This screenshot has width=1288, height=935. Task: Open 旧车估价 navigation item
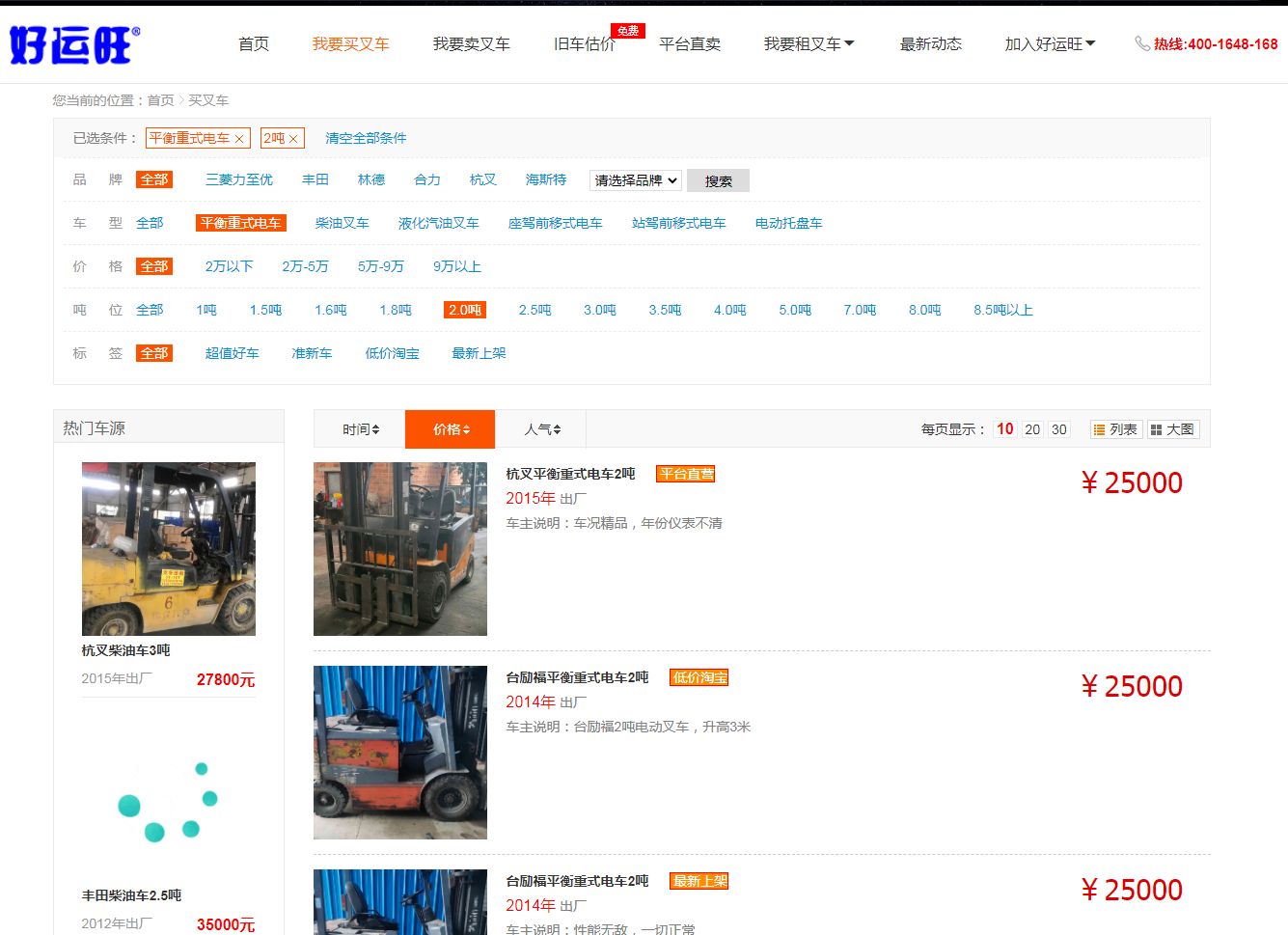(x=584, y=44)
